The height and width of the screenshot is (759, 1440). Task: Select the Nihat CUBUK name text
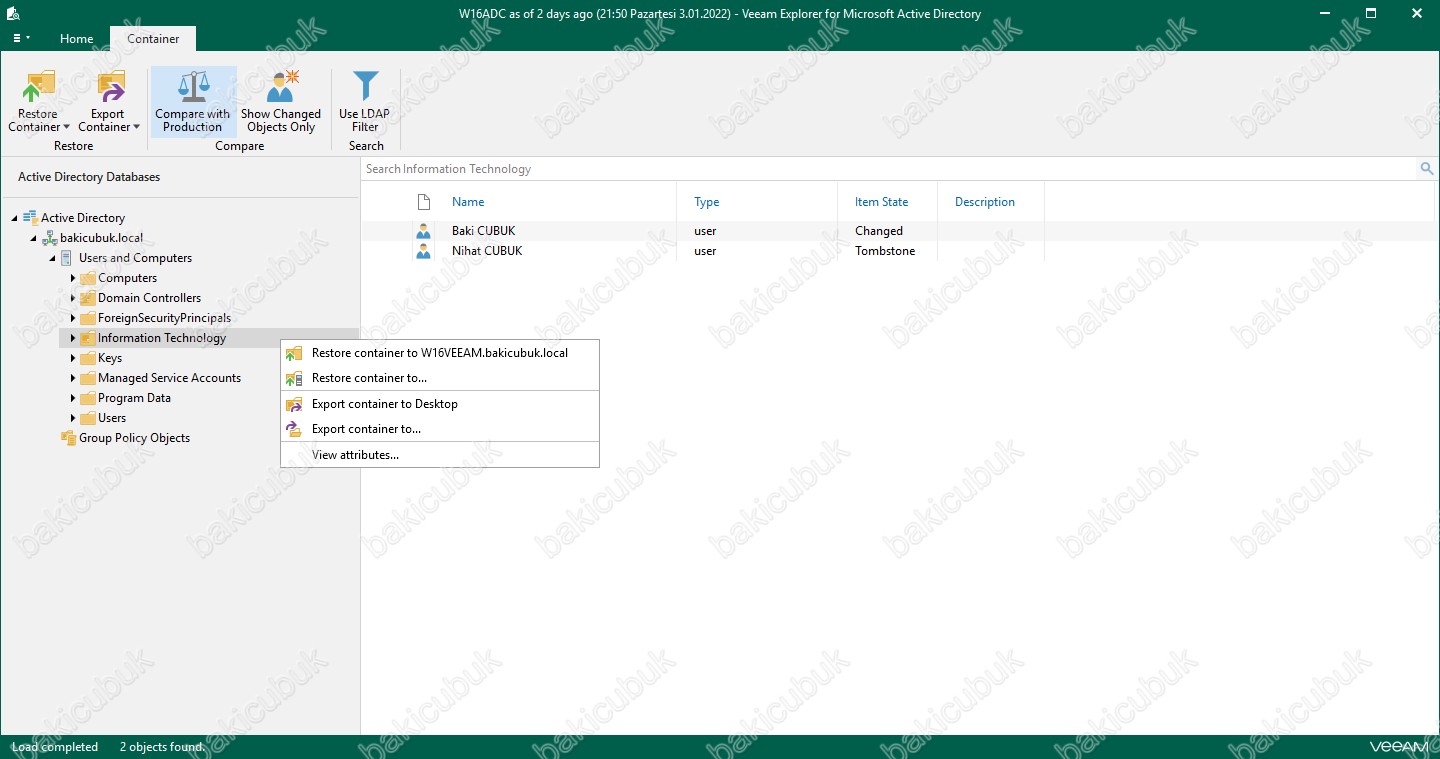487,251
